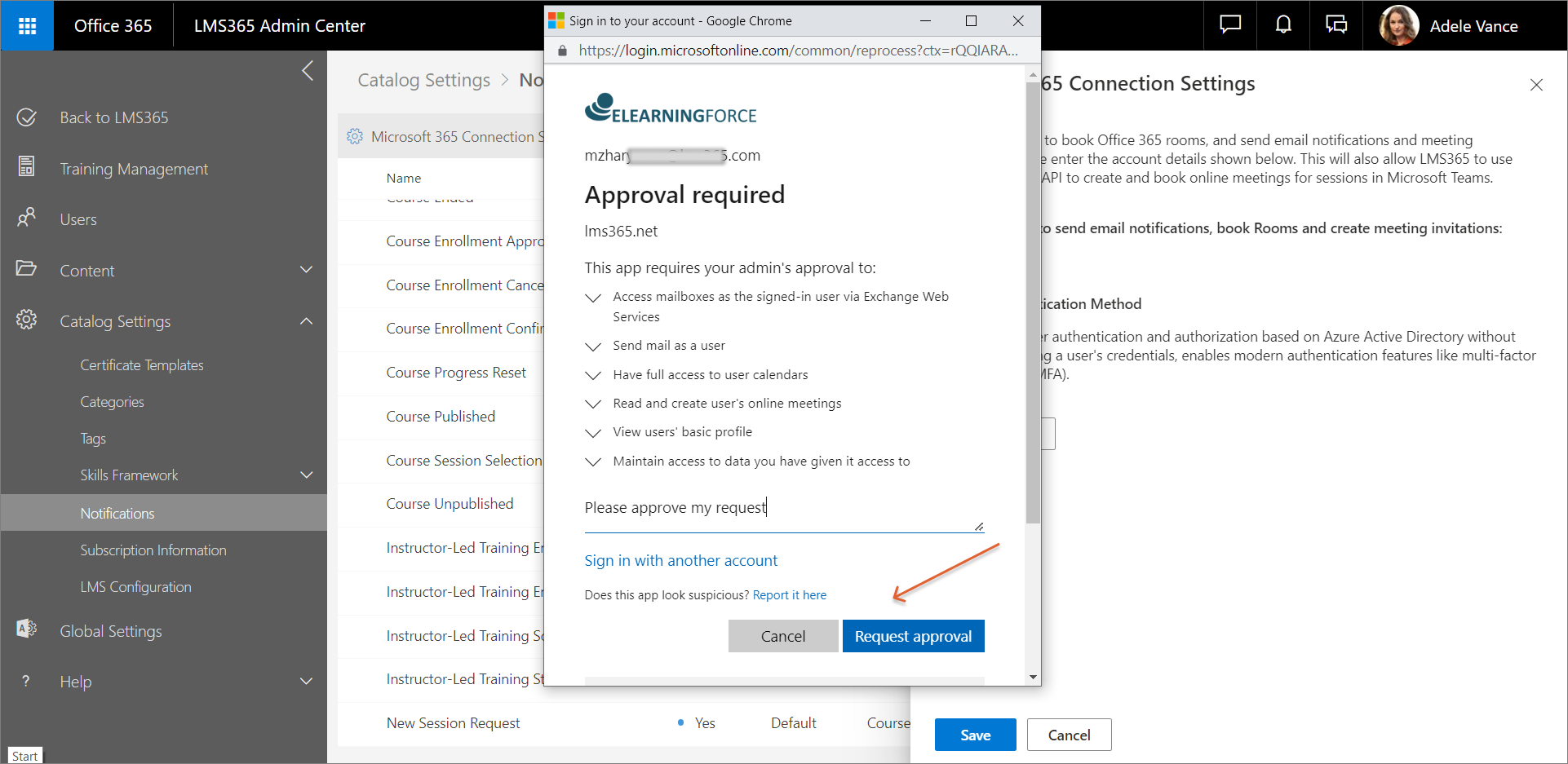Click the Request approval button

913,636
